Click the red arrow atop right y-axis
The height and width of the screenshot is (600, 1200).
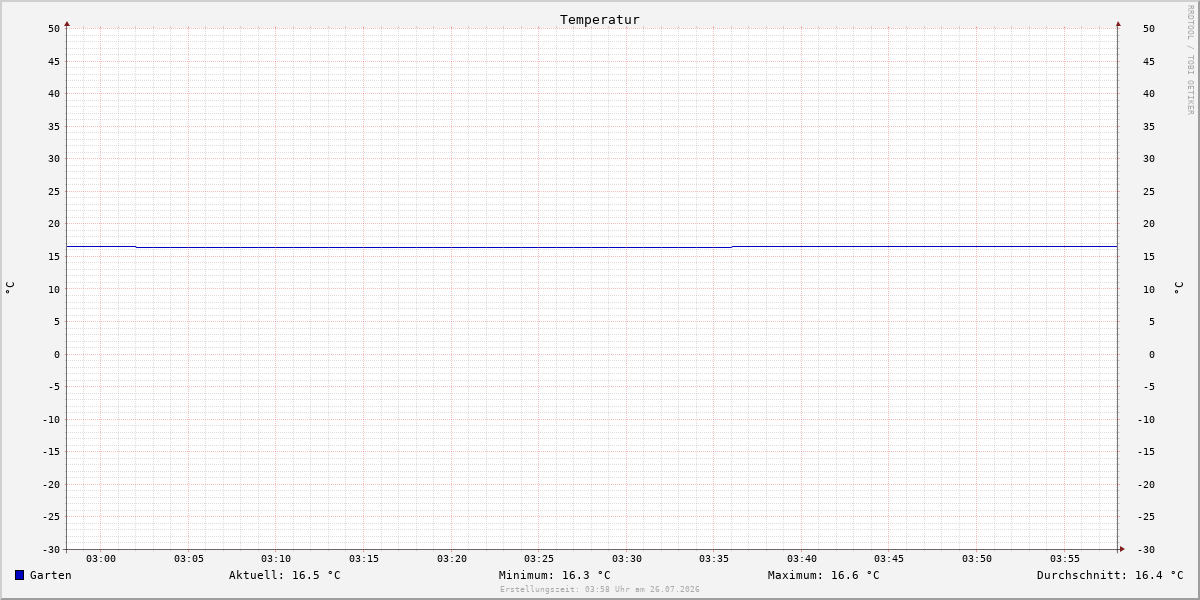pos(1118,23)
